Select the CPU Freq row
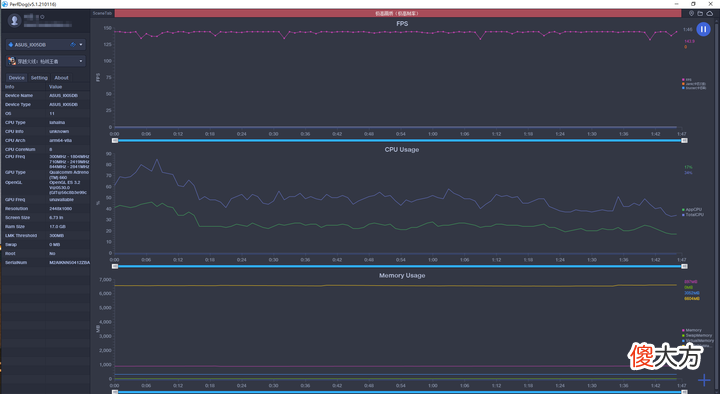720x394 pixels. 46,162
